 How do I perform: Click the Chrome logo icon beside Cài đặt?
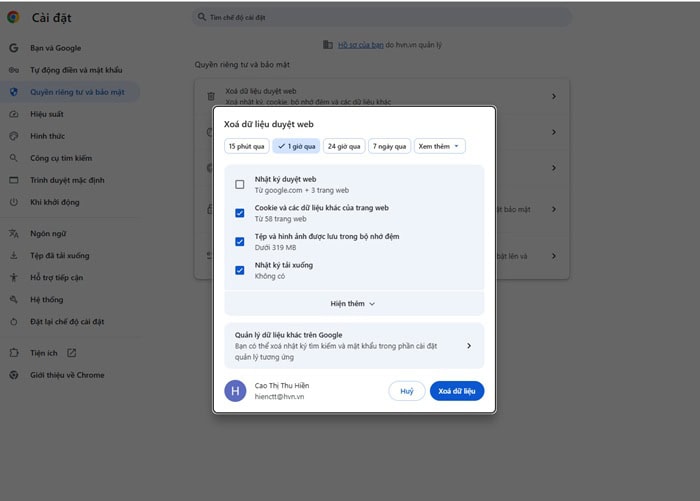coord(13,17)
